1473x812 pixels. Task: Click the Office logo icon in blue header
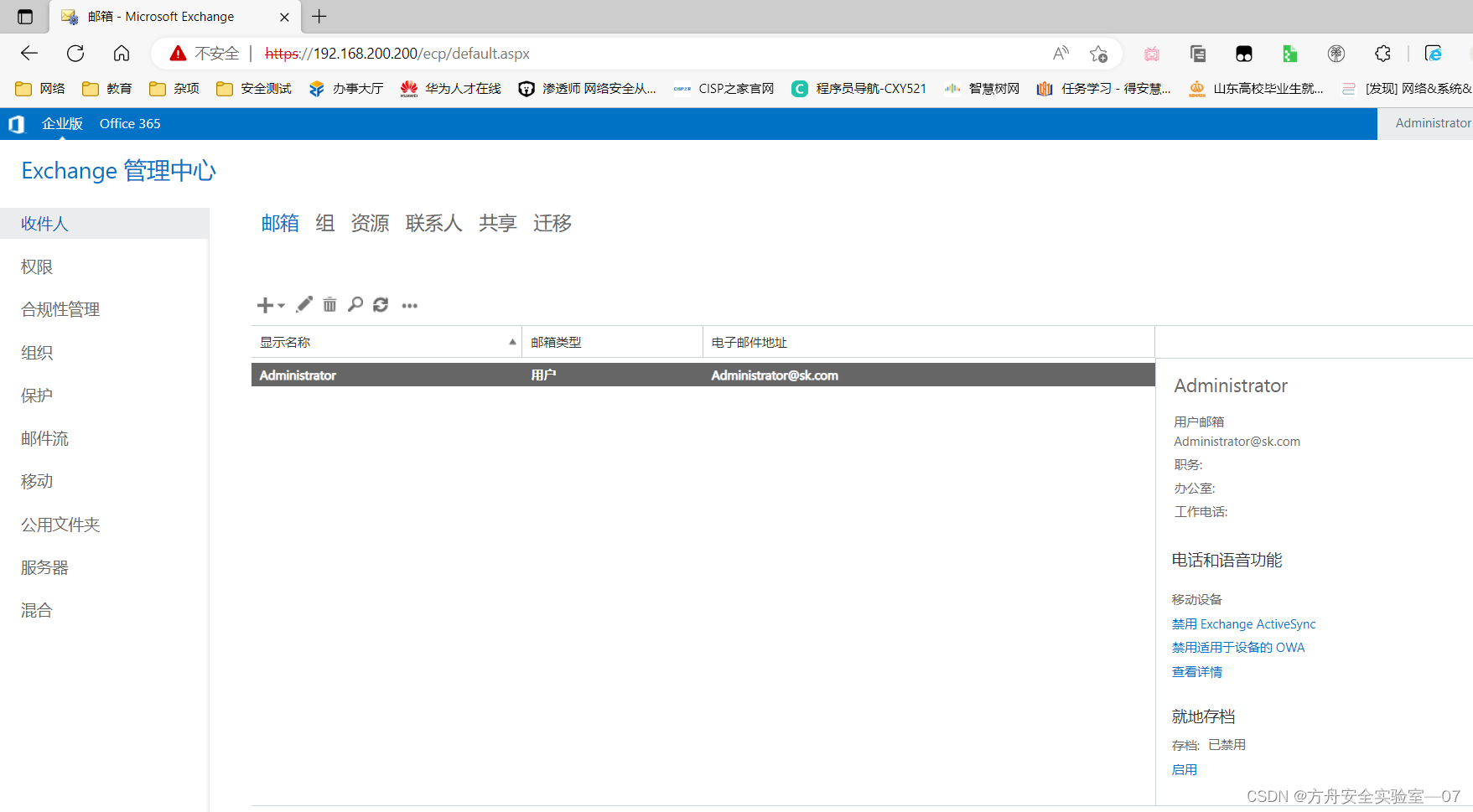pos(16,124)
